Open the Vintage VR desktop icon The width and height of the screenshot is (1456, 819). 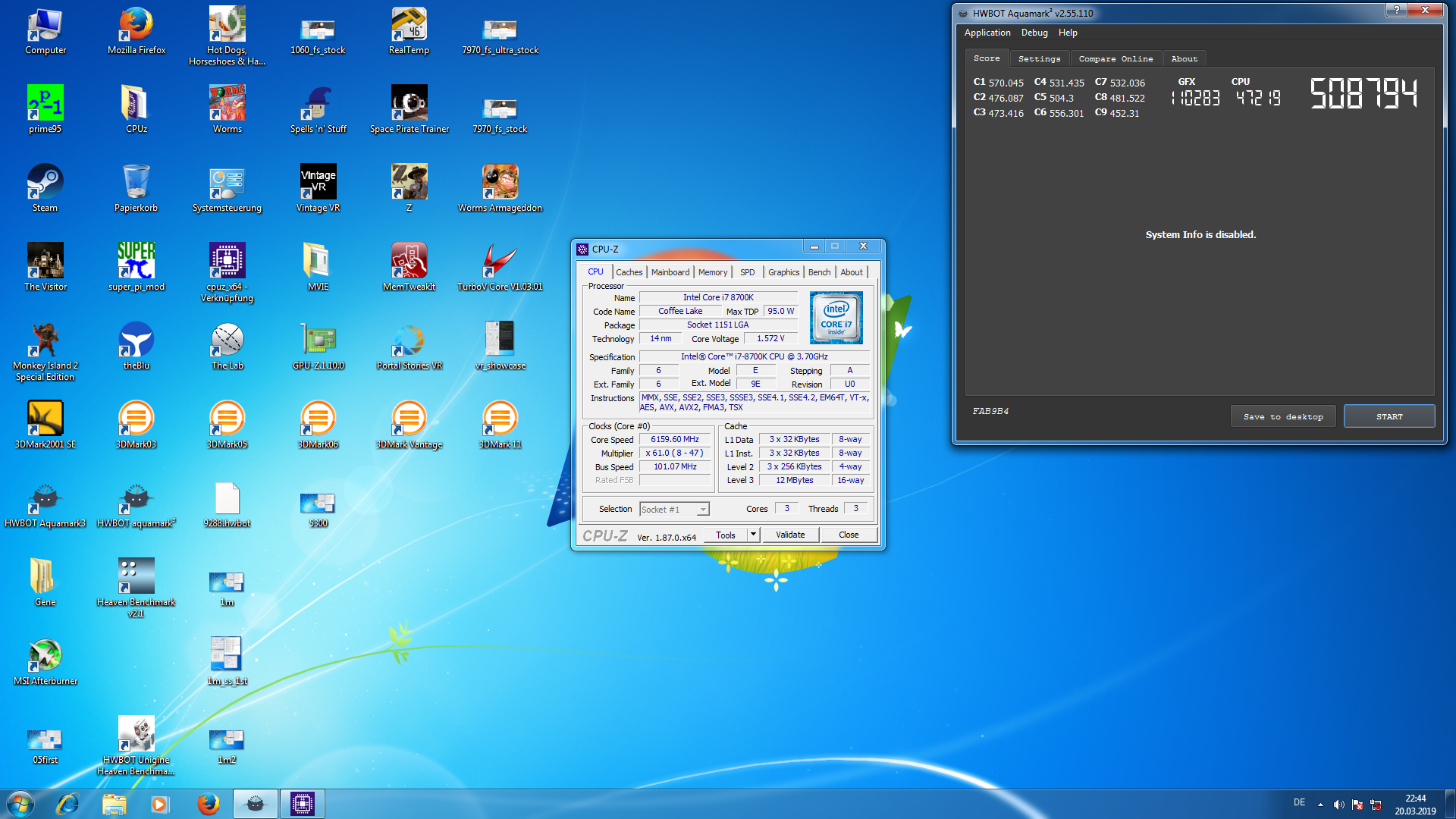click(318, 188)
